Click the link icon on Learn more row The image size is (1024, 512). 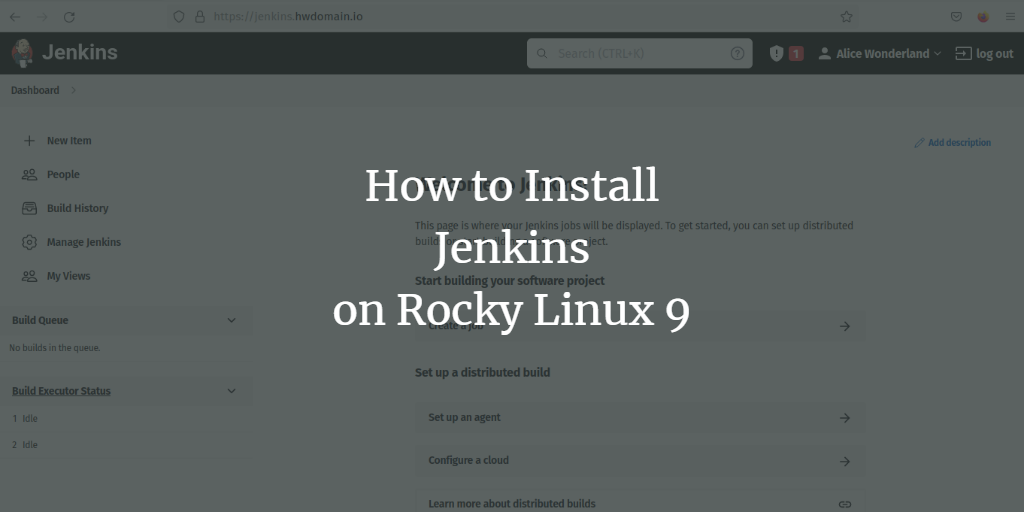(845, 504)
